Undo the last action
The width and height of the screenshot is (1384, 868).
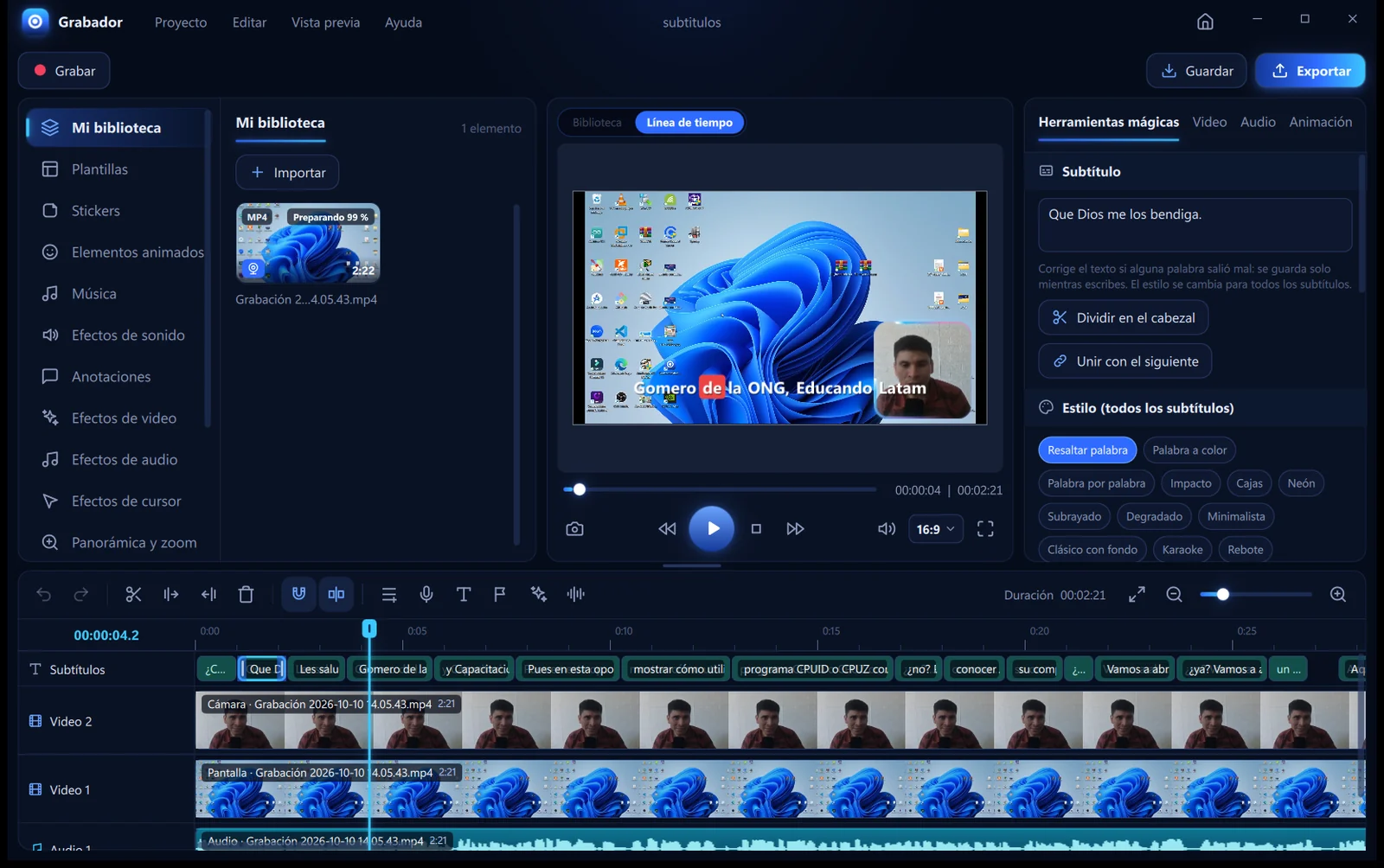pos(44,594)
